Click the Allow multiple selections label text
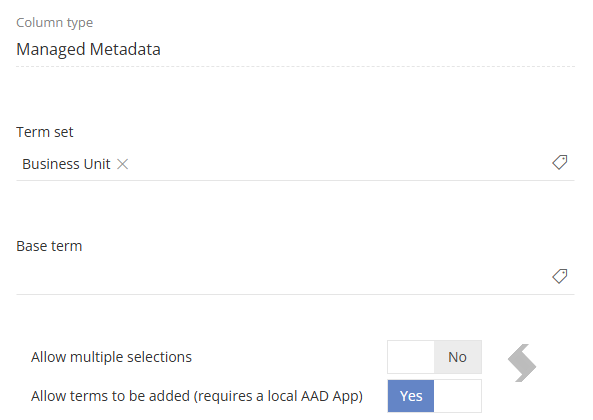The height and width of the screenshot is (420, 593). (112, 357)
